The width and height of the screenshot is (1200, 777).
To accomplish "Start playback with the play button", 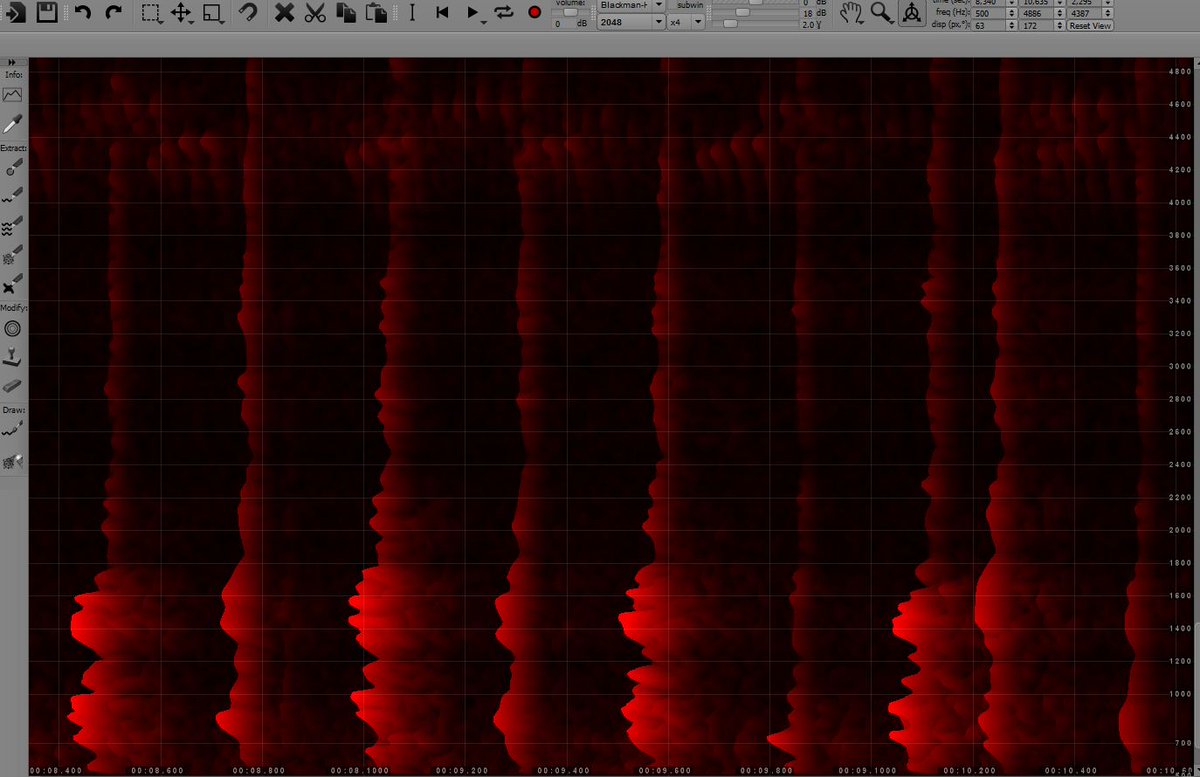I will pyautogui.click(x=473, y=12).
